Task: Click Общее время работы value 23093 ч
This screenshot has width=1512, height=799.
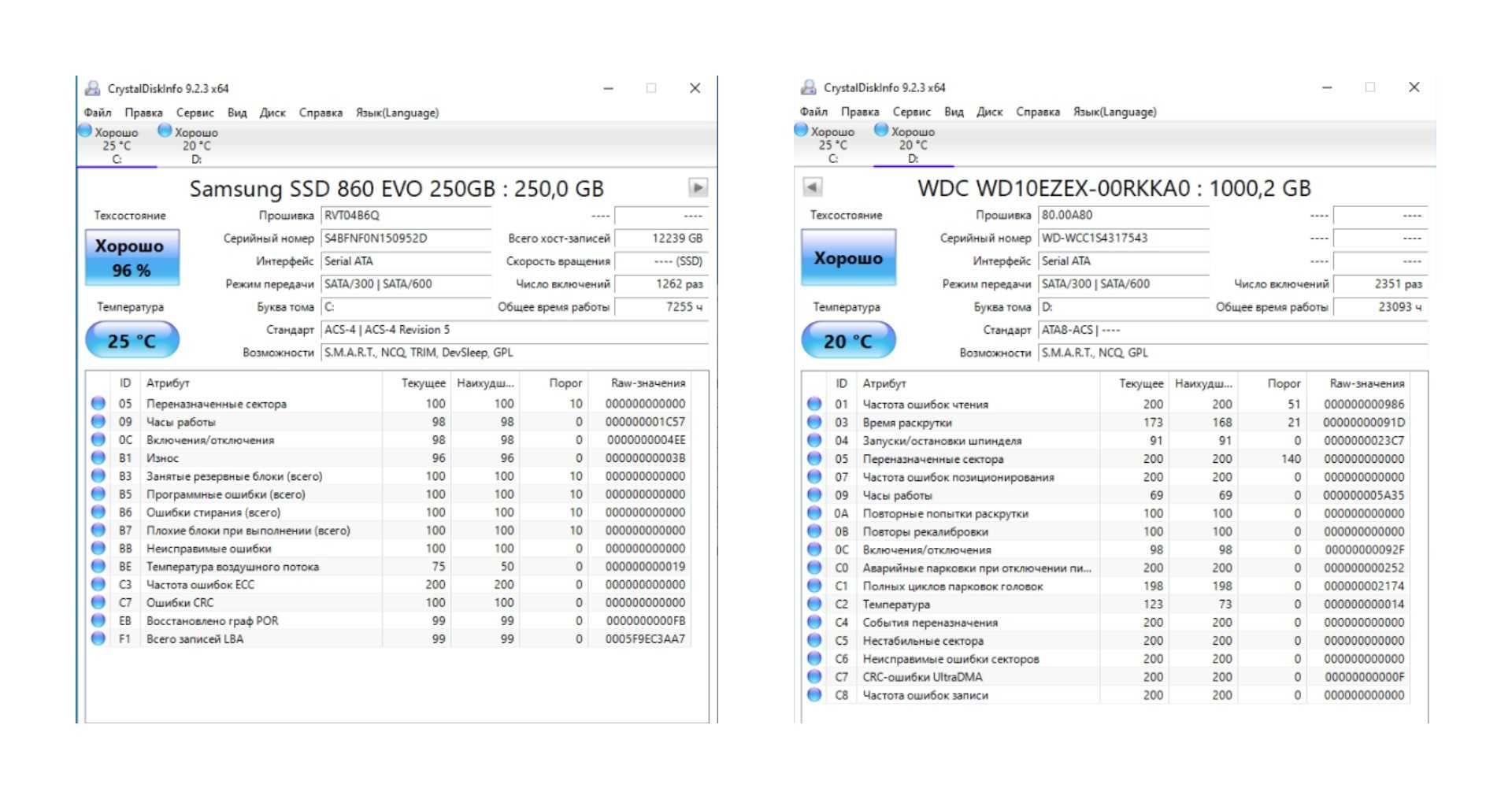Action: [1380, 307]
